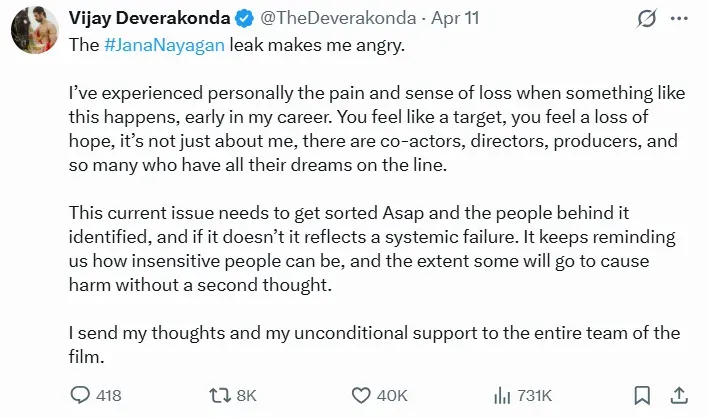Viewport: 708px width, 418px height.
Task: Click the reply speech bubble icon
Action: [x=81, y=395]
